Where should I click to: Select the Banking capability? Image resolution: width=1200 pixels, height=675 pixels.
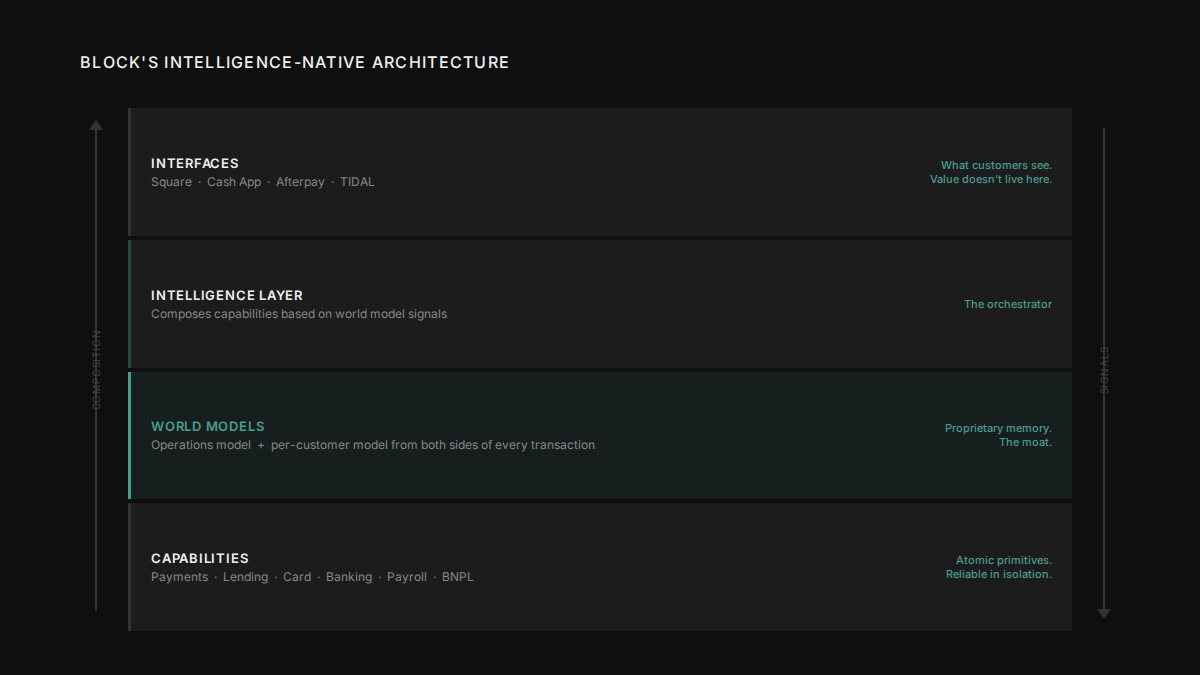point(349,576)
